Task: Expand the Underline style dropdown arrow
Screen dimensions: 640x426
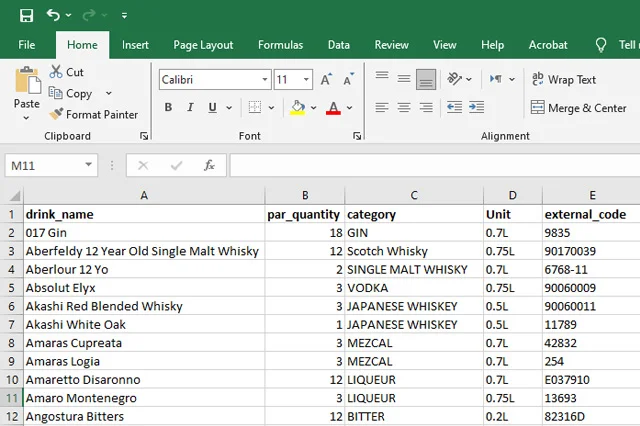Action: pos(229,108)
